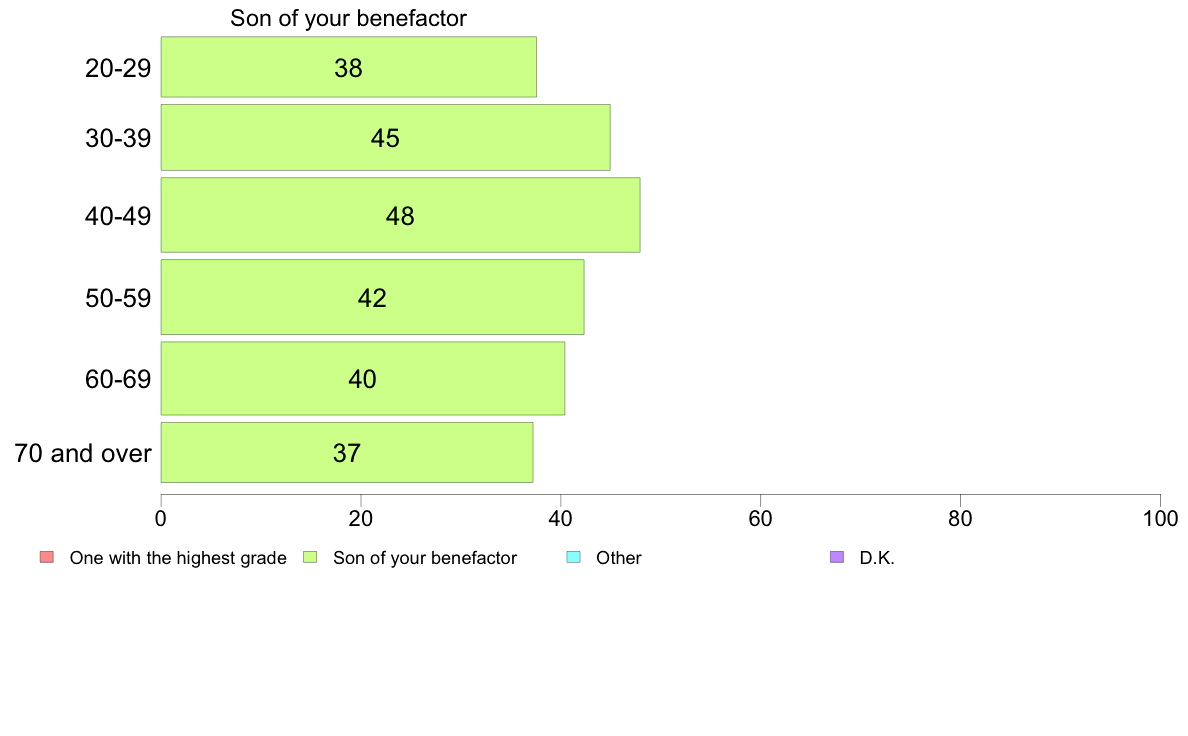The width and height of the screenshot is (1188, 736).
Task: Click the 'D.K.' legend label text
Action: [x=877, y=558]
